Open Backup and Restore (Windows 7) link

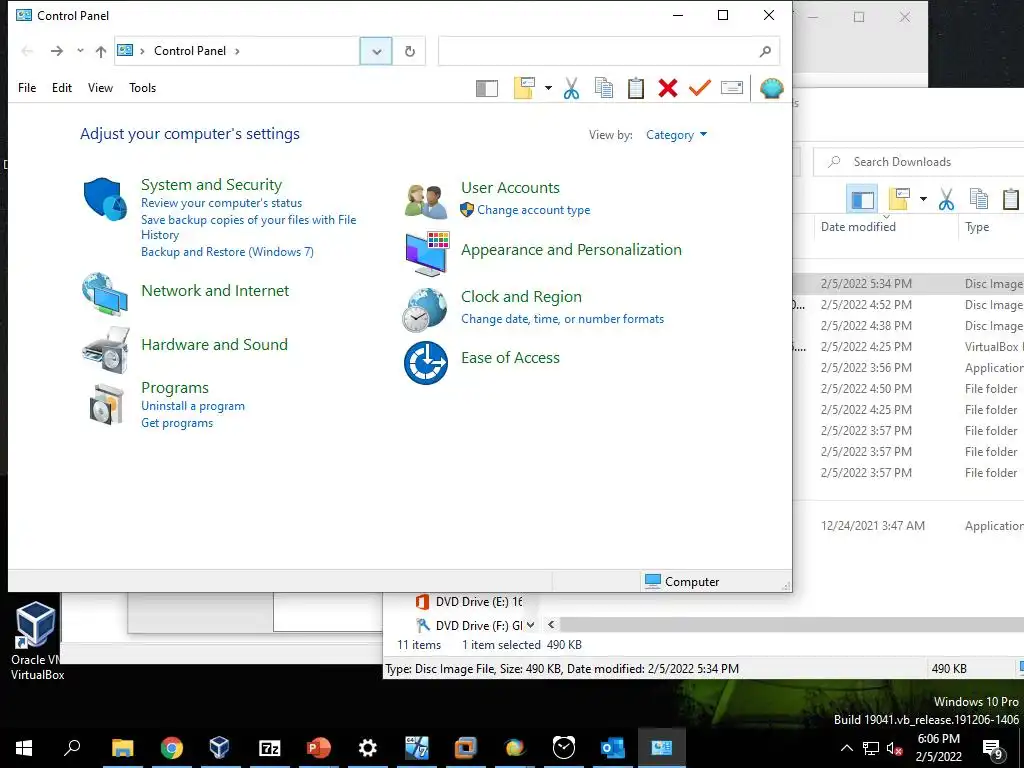click(x=227, y=252)
